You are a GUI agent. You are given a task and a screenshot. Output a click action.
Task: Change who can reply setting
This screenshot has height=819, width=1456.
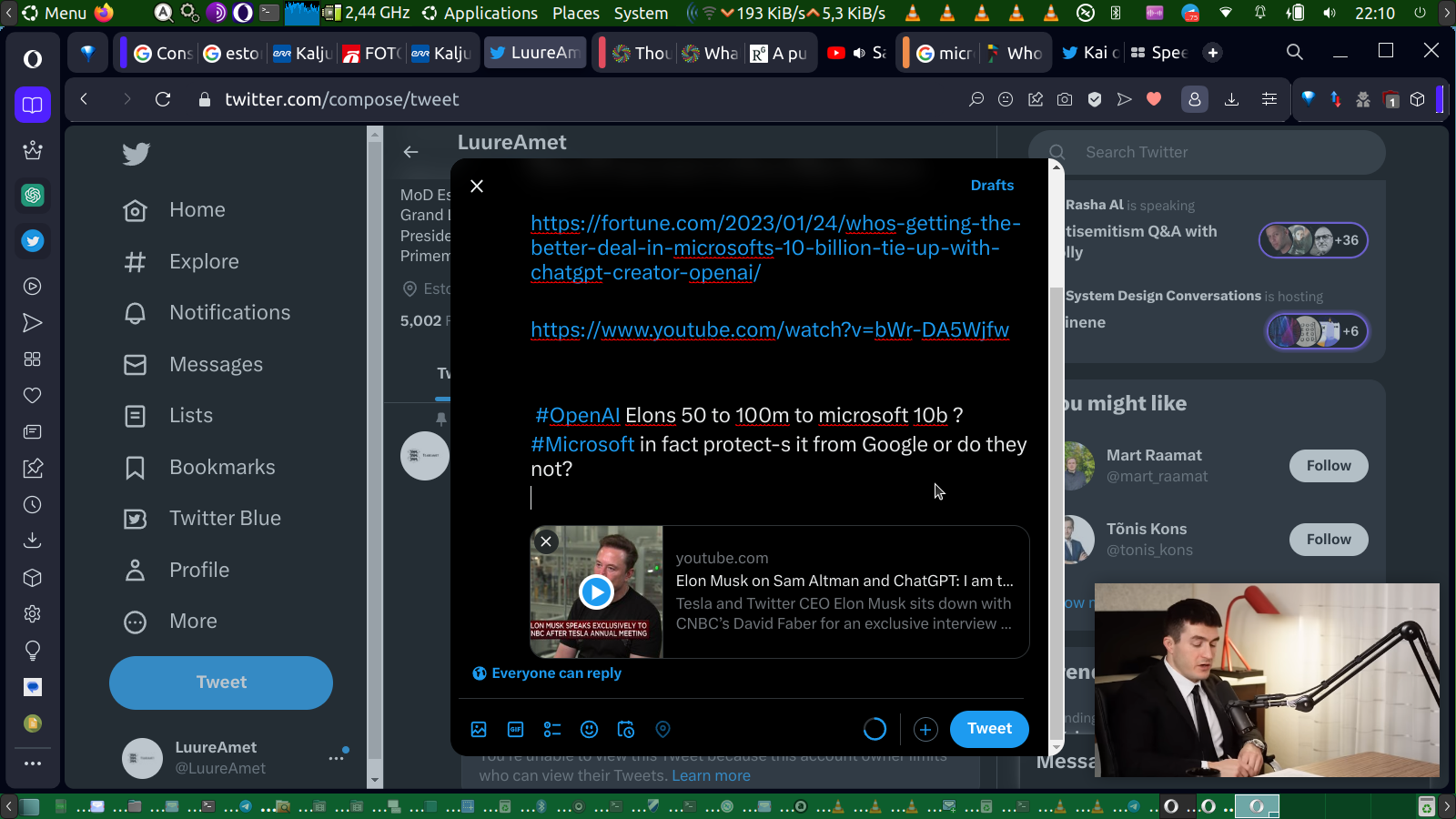click(x=547, y=673)
